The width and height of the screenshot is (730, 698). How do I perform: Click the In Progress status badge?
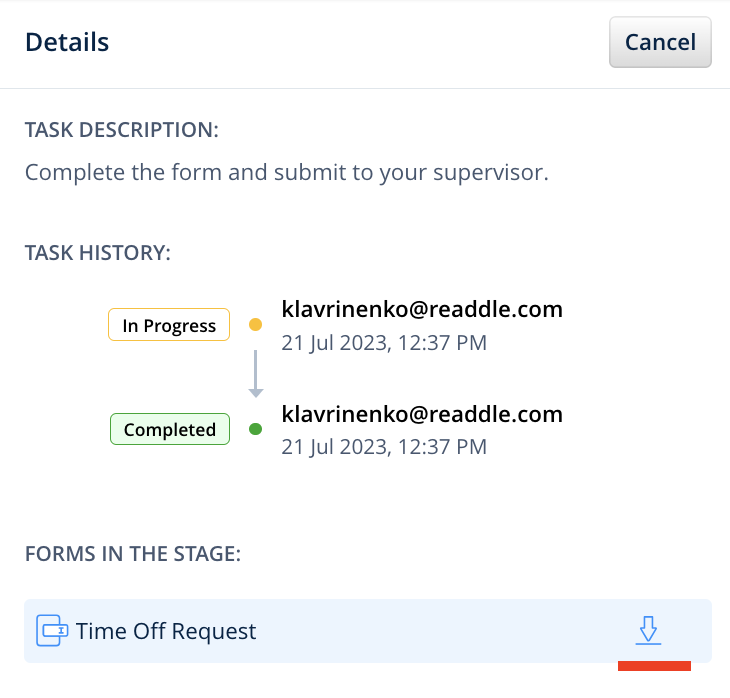(x=169, y=325)
